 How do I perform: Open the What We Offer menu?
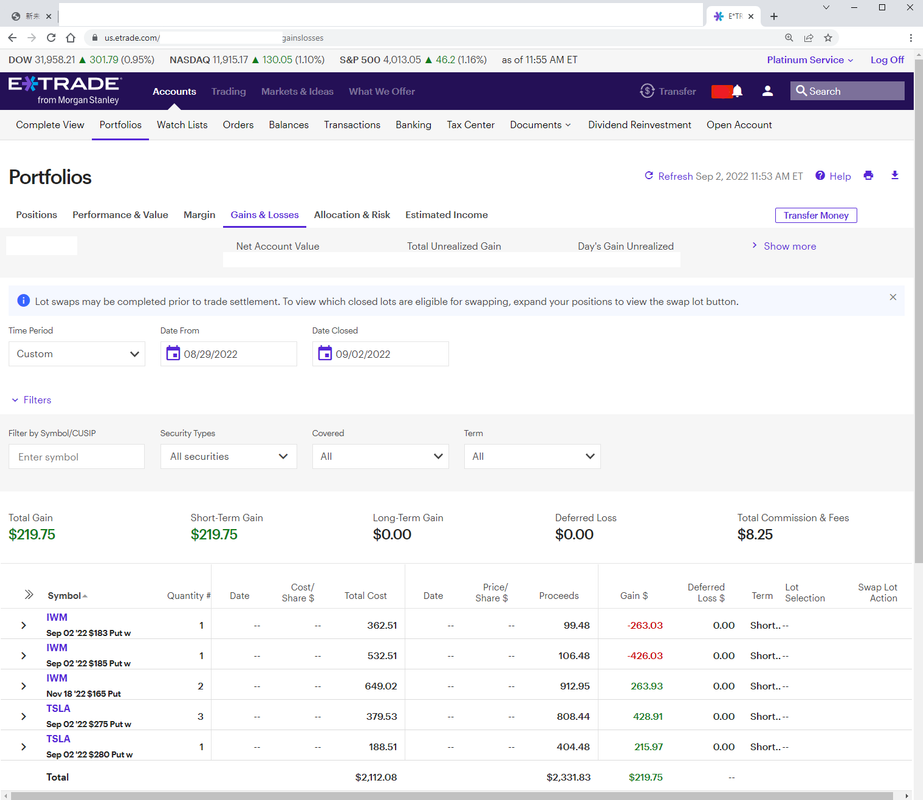click(382, 91)
